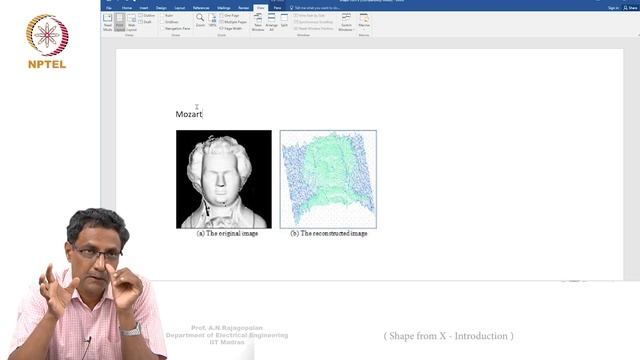
Task: Select the View ribbon tab
Action: pos(260,8)
